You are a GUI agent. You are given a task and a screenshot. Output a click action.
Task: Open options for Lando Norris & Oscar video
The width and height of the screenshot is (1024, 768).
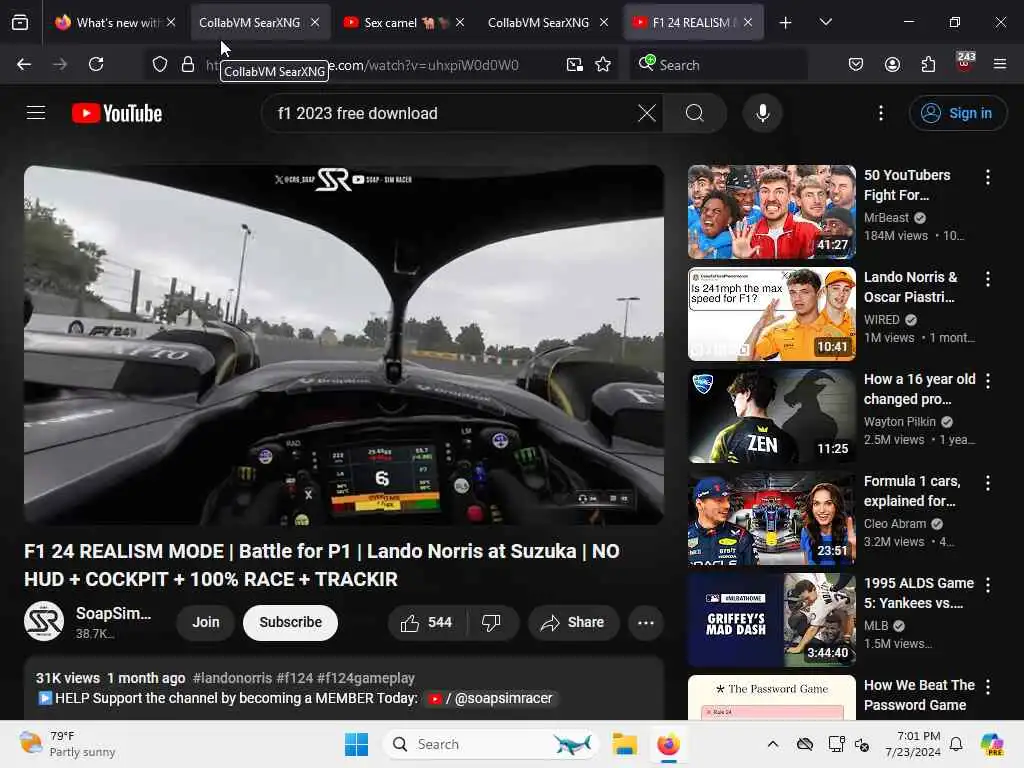pos(987,279)
